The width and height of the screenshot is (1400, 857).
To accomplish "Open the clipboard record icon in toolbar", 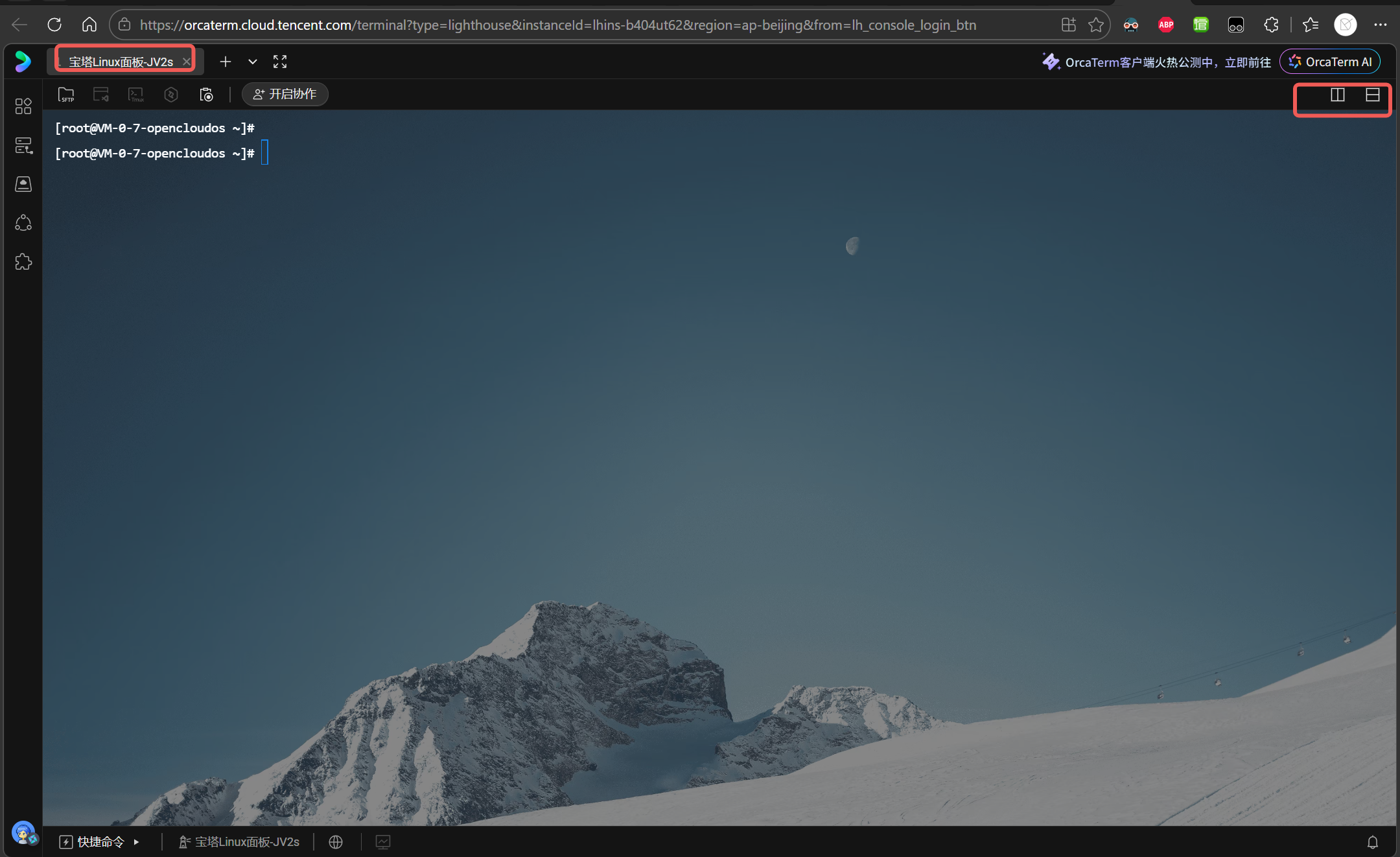I will [206, 95].
